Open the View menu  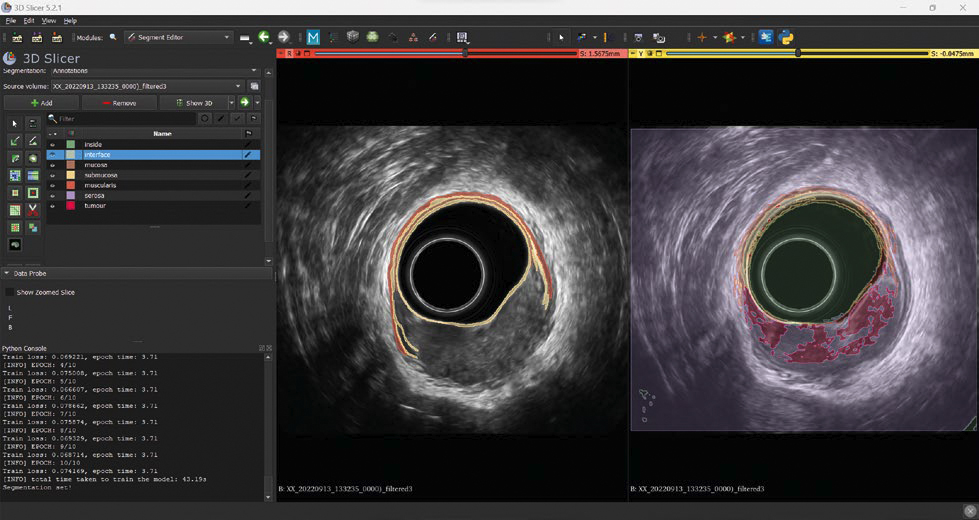[49, 21]
